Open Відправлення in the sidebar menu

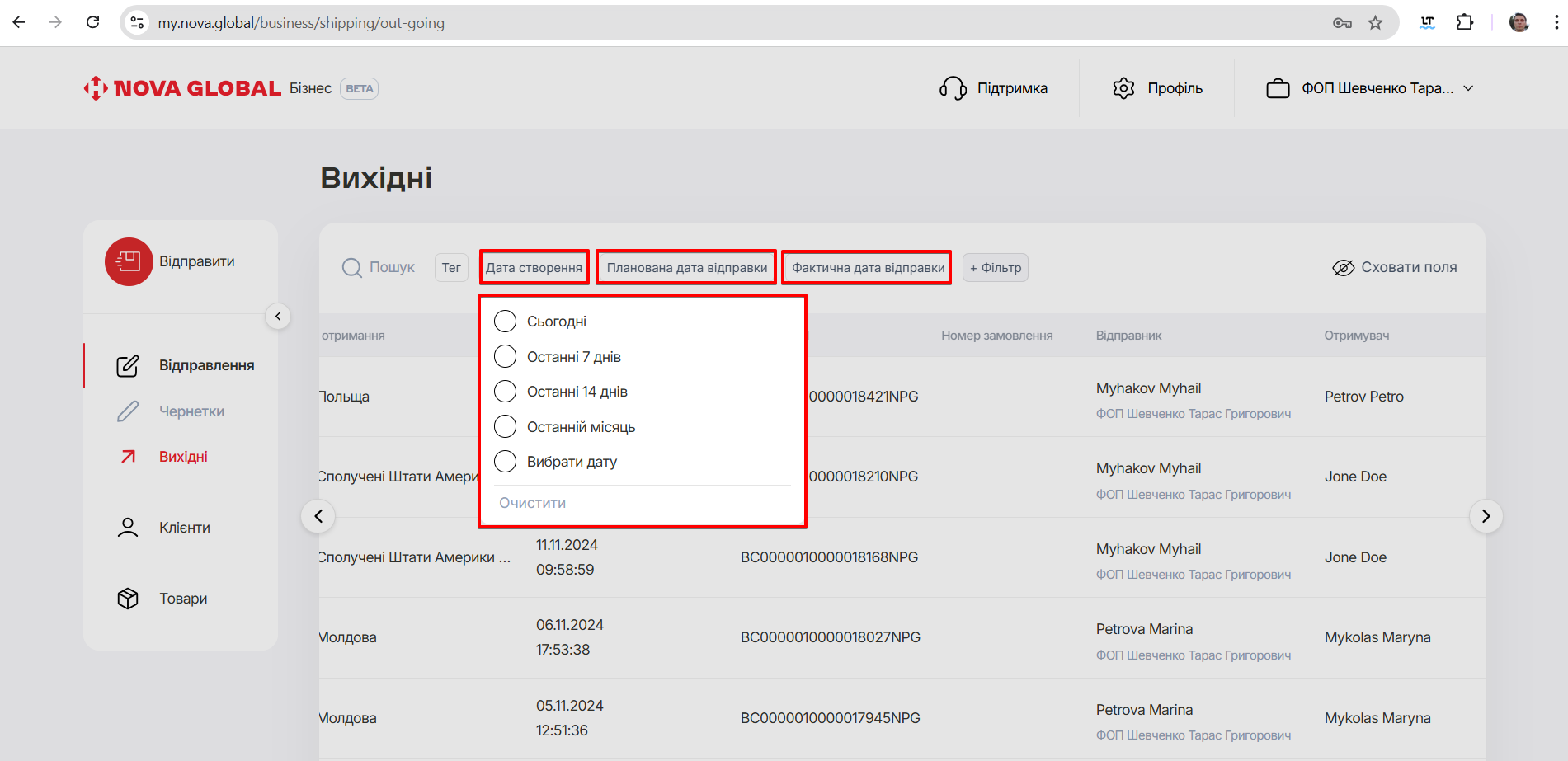click(206, 365)
